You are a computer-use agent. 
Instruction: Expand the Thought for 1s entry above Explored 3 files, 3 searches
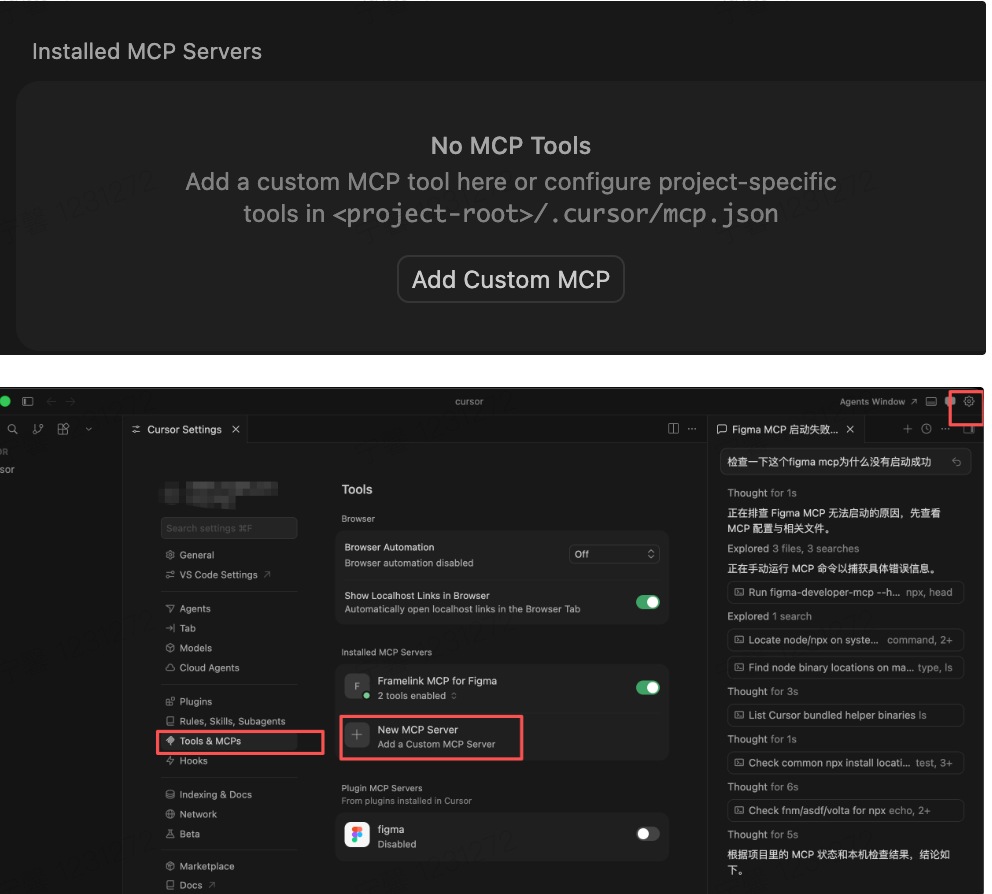(x=762, y=493)
